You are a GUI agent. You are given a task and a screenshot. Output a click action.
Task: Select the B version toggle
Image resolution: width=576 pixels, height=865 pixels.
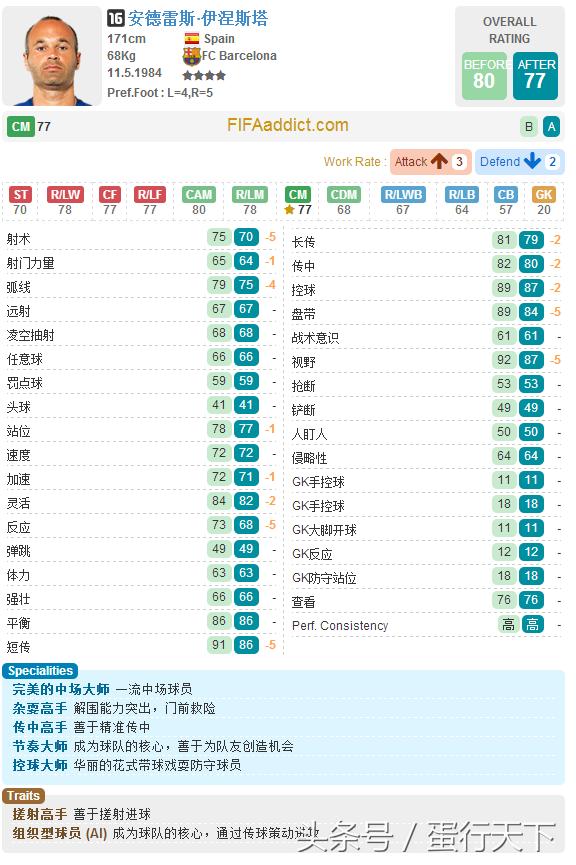[529, 127]
